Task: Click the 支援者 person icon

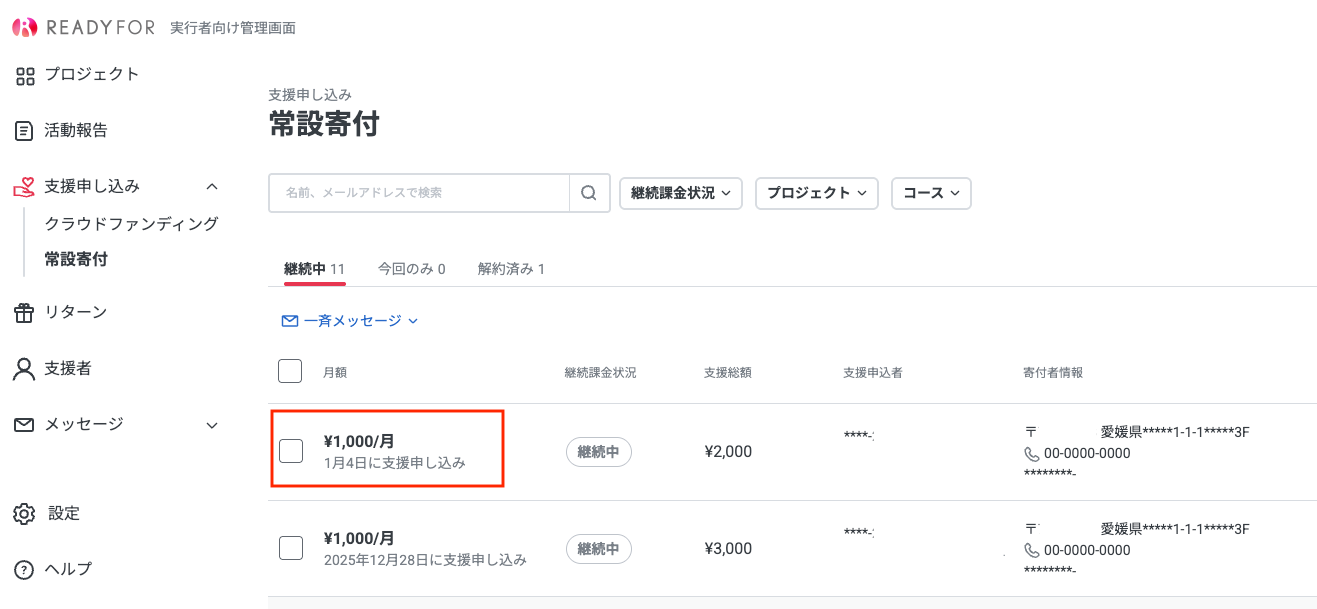Action: 24,369
